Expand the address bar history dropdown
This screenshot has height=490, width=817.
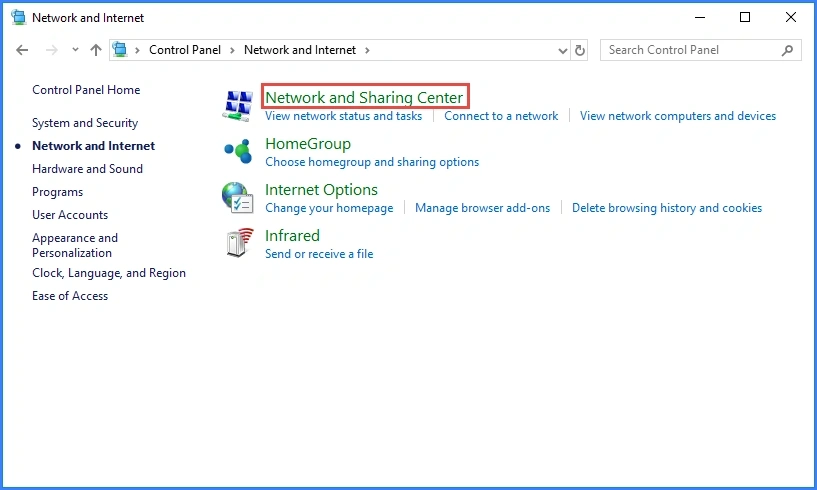(563, 51)
